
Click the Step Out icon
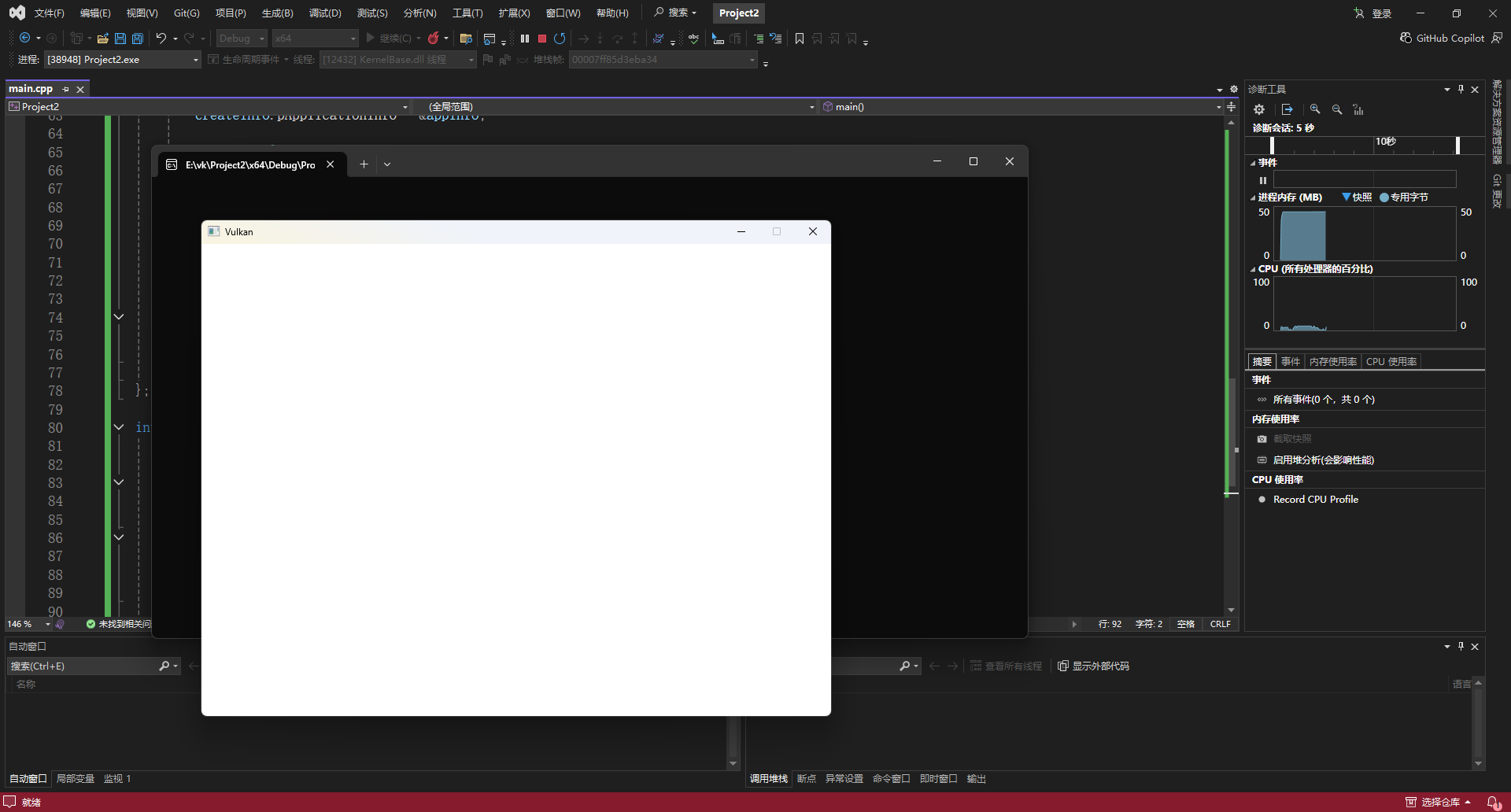tap(635, 38)
